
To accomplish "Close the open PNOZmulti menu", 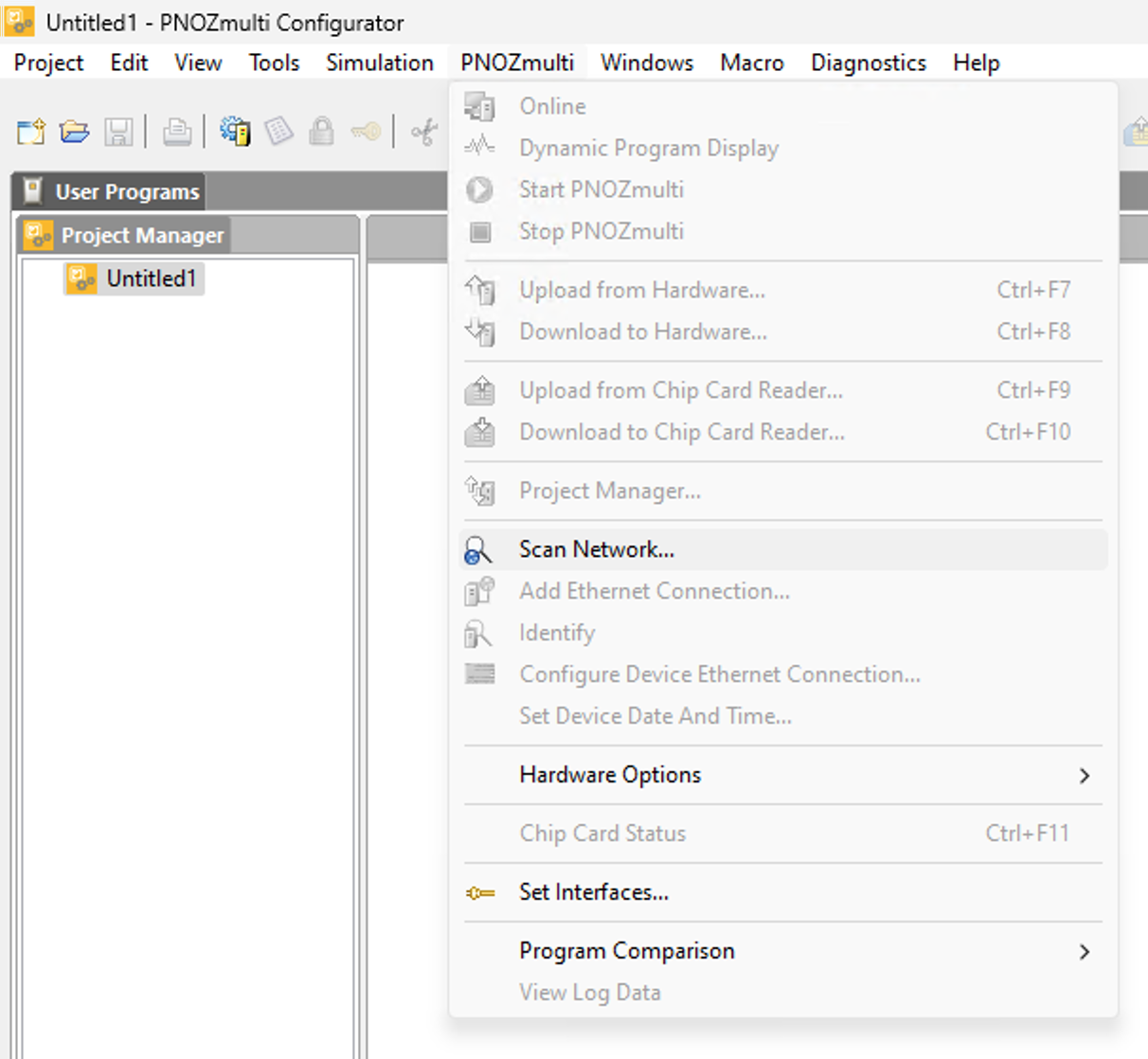I will [x=517, y=63].
